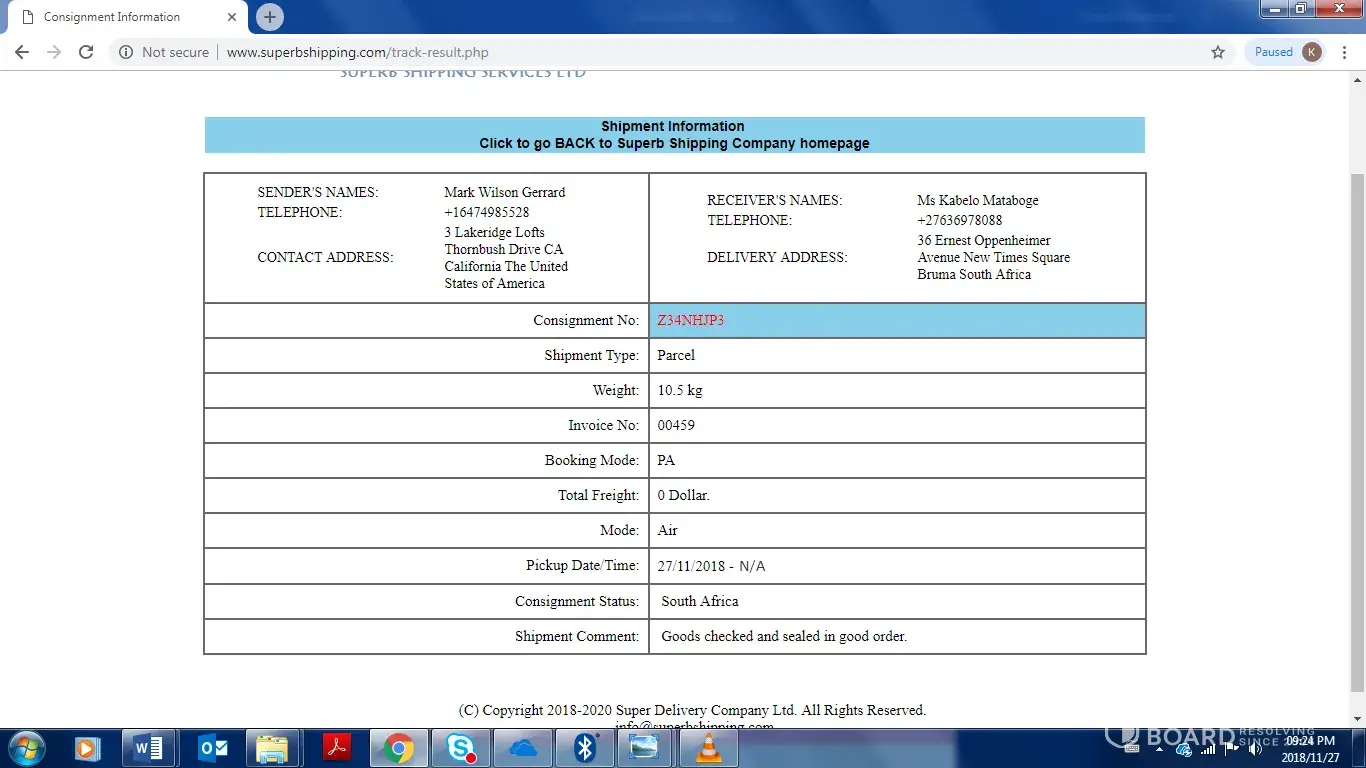Click the page vertical scrollbar
This screenshot has height=768, width=1366.
tap(1357, 400)
